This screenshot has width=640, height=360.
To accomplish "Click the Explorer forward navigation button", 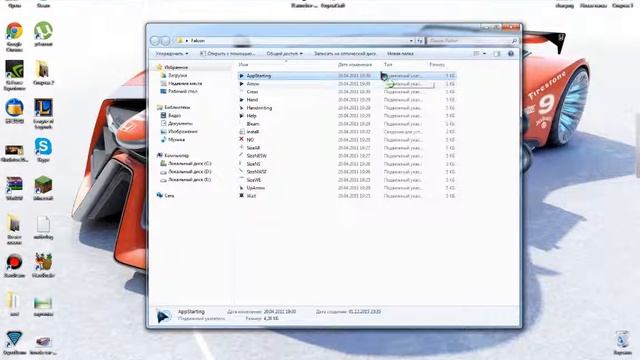I will coord(164,40).
